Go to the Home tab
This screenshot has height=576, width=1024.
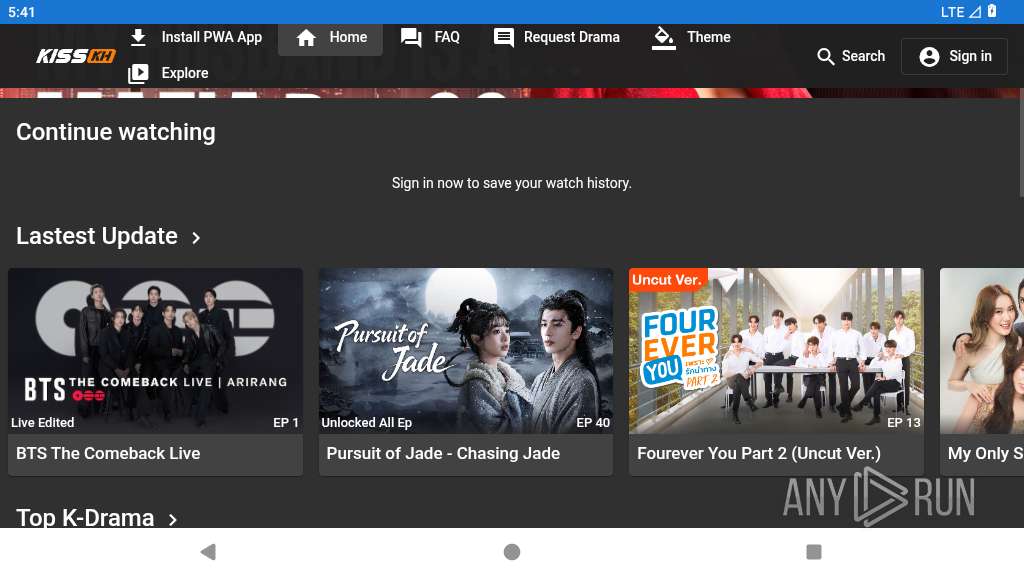pyautogui.click(x=330, y=38)
